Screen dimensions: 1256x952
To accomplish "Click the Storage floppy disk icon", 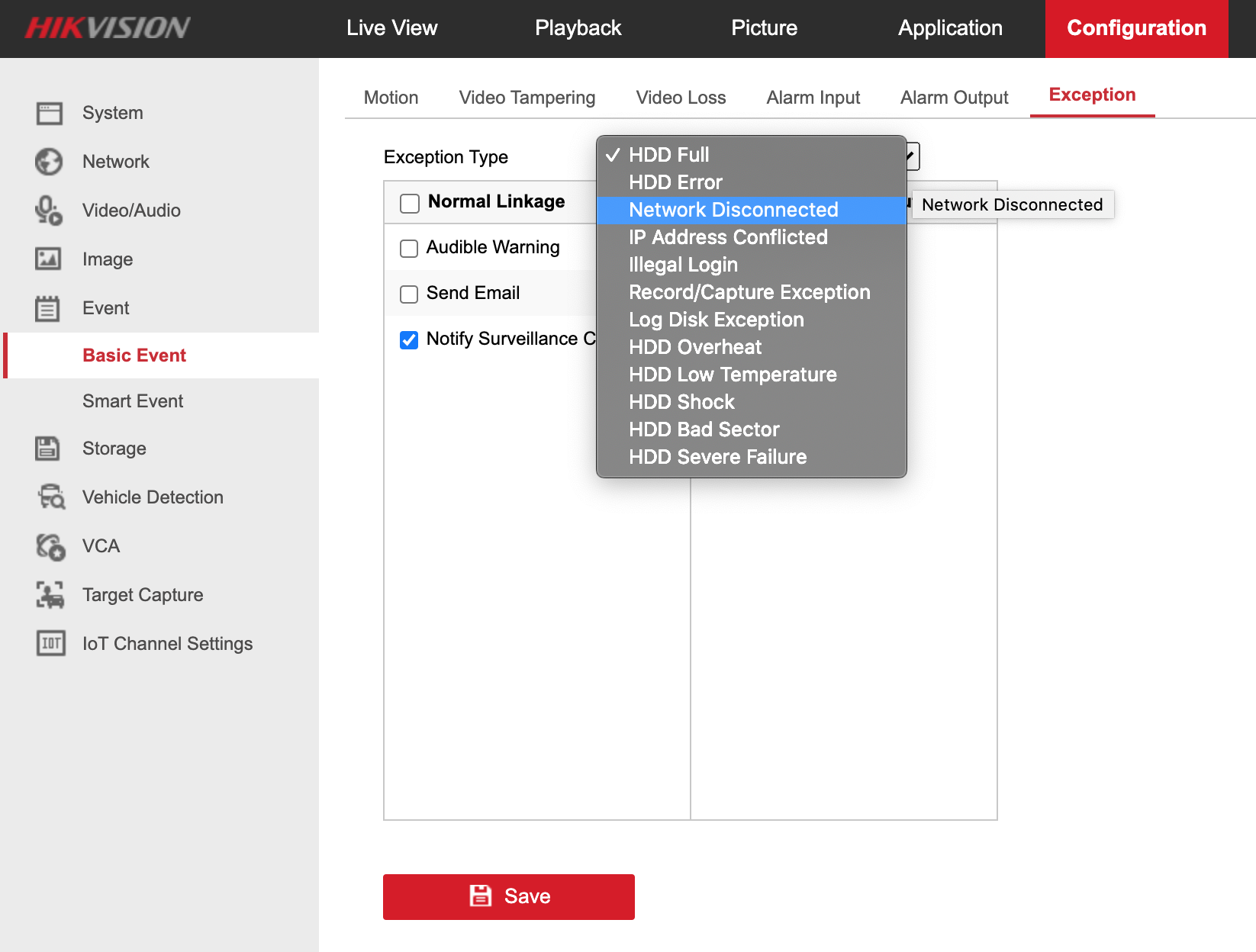I will [x=48, y=449].
